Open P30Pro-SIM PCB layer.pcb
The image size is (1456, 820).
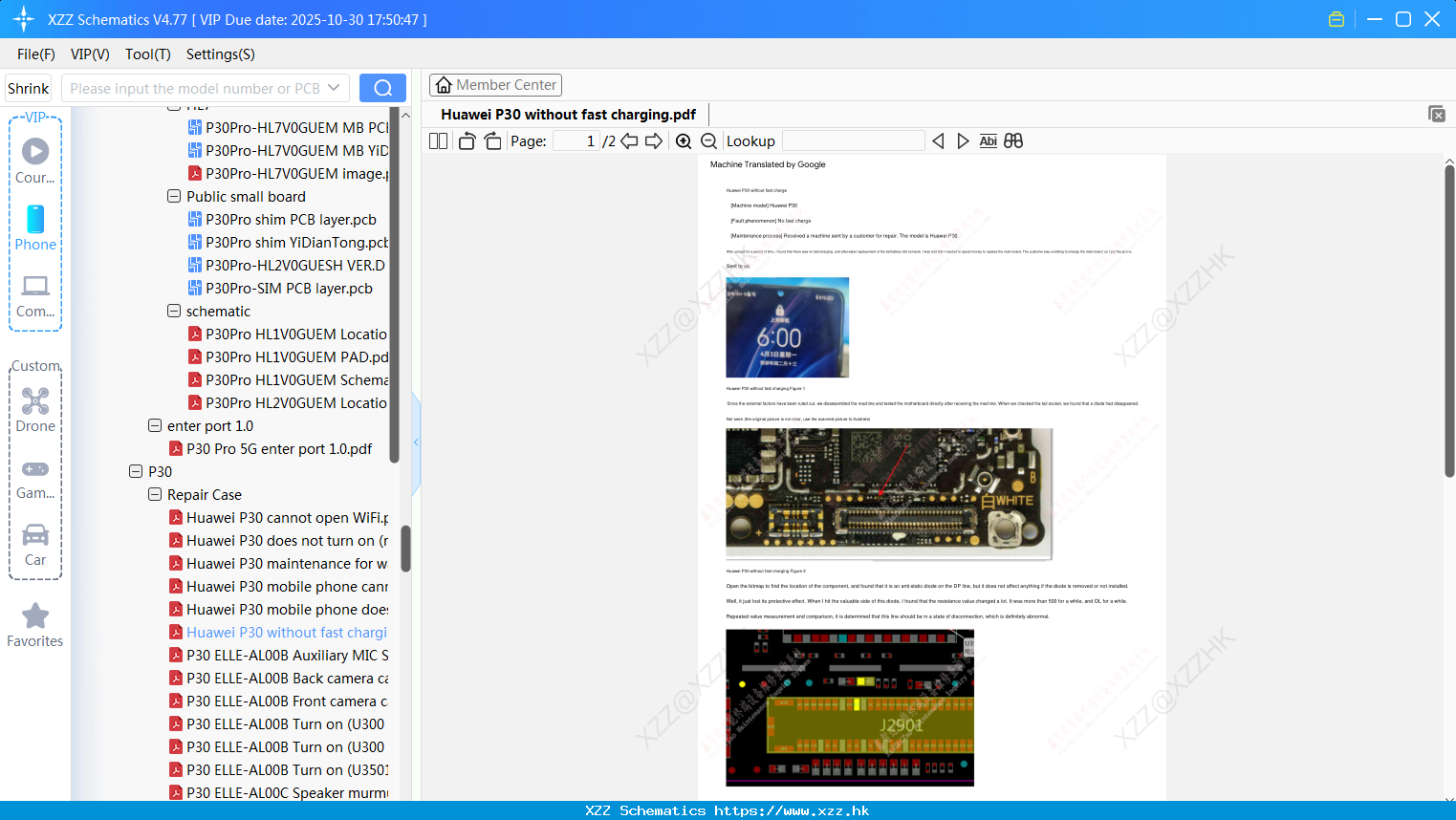[x=280, y=289]
